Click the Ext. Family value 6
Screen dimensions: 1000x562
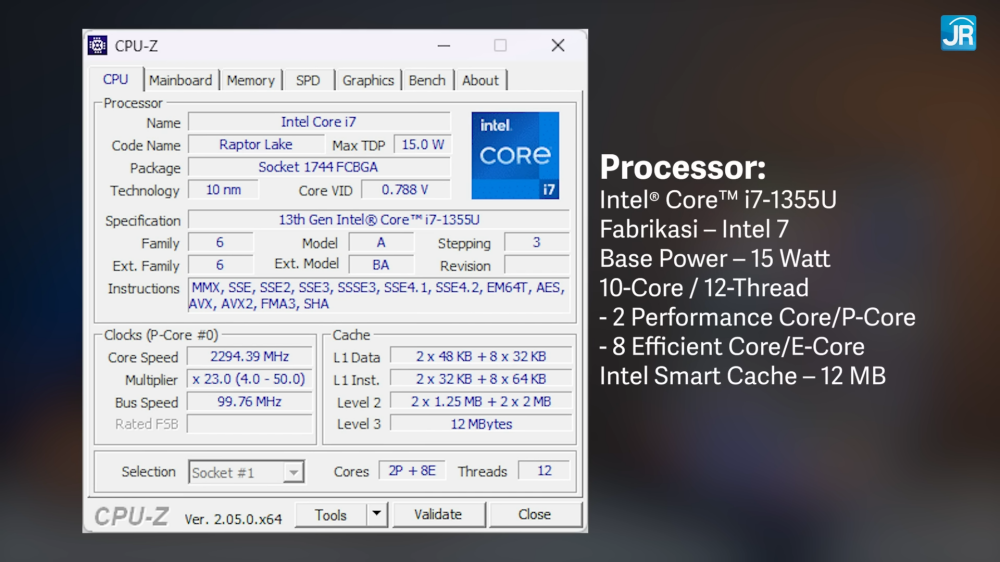(220, 265)
